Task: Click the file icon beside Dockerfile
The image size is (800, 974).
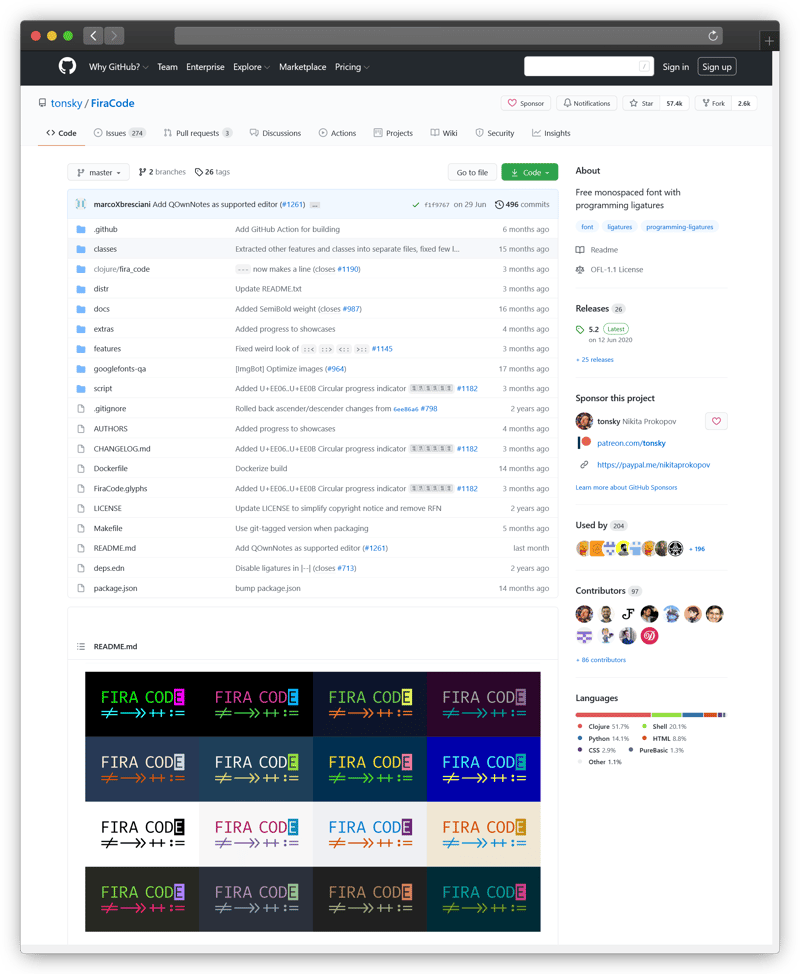Action: (x=81, y=468)
